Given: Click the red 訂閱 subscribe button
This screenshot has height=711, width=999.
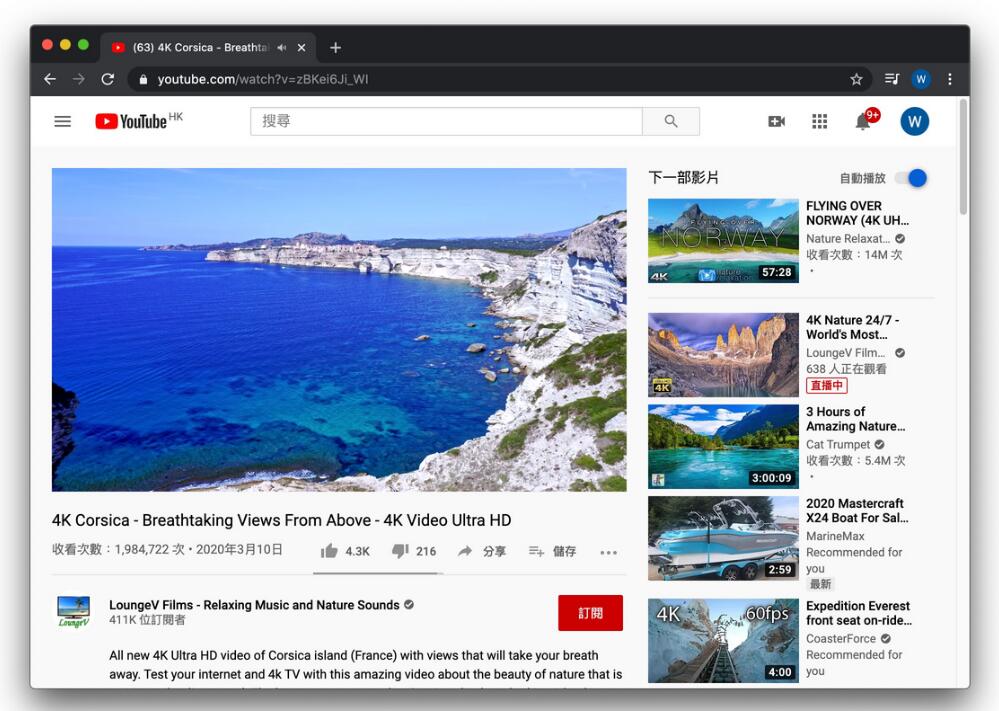Looking at the screenshot, I should [x=590, y=613].
